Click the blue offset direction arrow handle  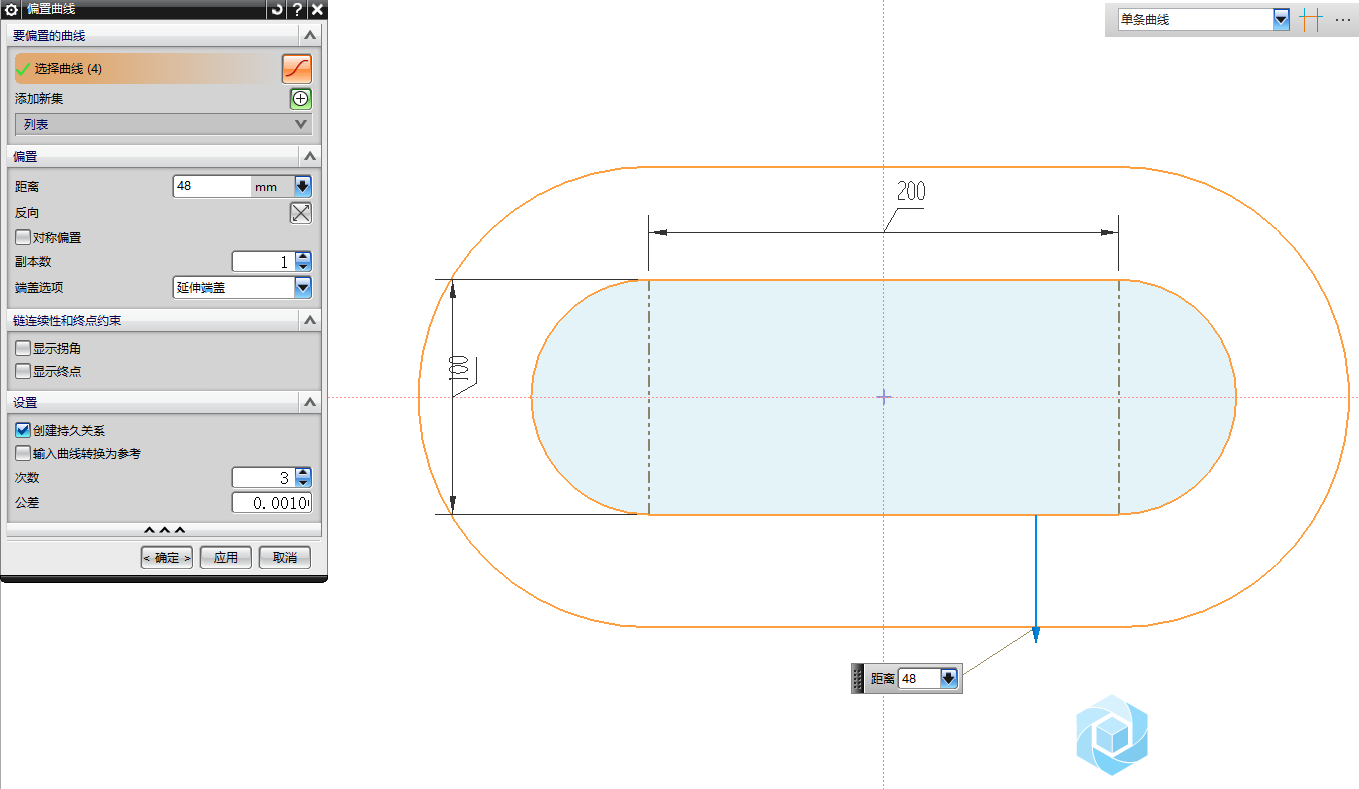coord(1036,634)
